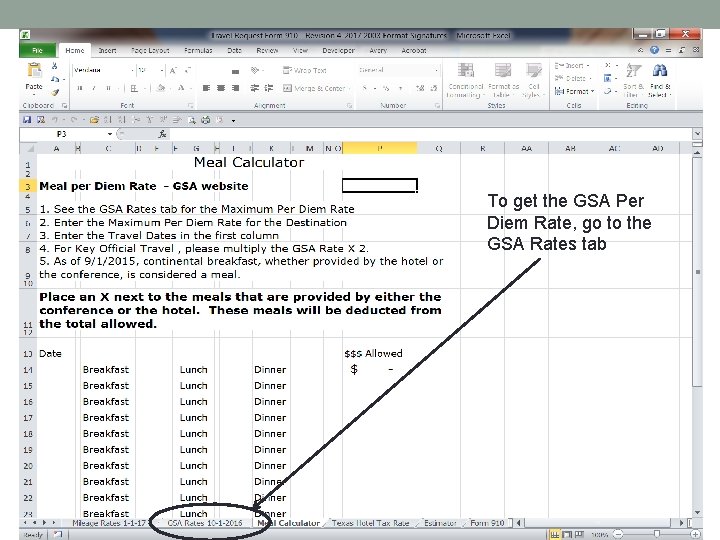
Task: Align text right in cell
Action: pos(236,88)
